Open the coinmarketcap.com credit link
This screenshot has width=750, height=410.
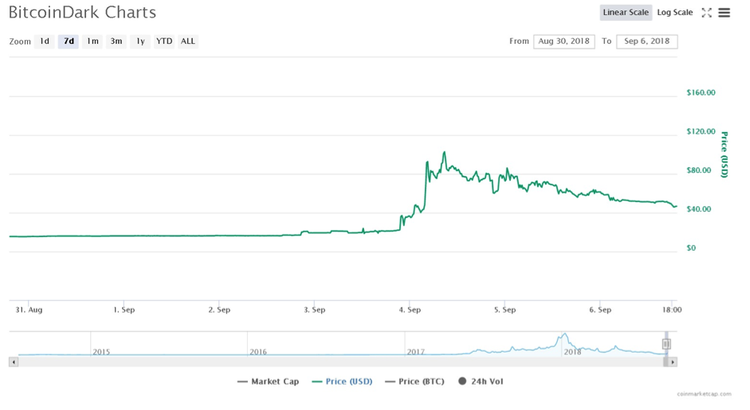coord(704,394)
